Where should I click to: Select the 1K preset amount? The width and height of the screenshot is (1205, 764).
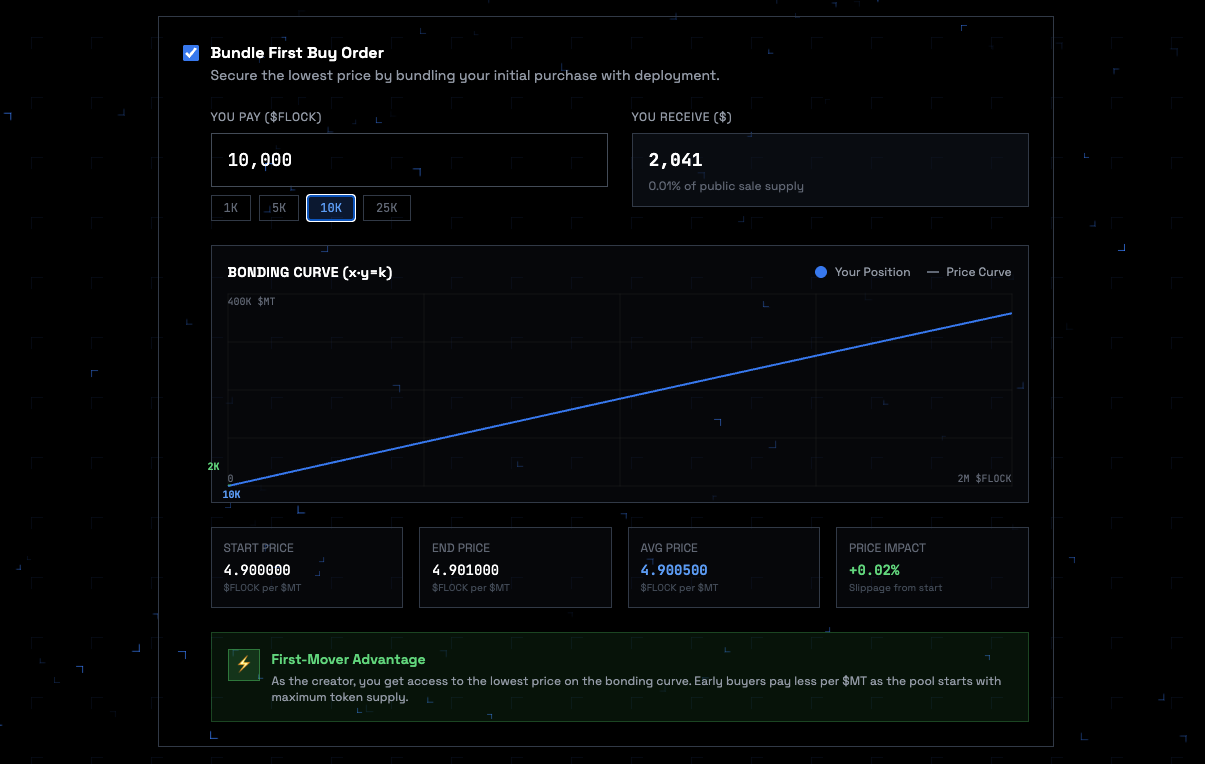pyautogui.click(x=230, y=208)
